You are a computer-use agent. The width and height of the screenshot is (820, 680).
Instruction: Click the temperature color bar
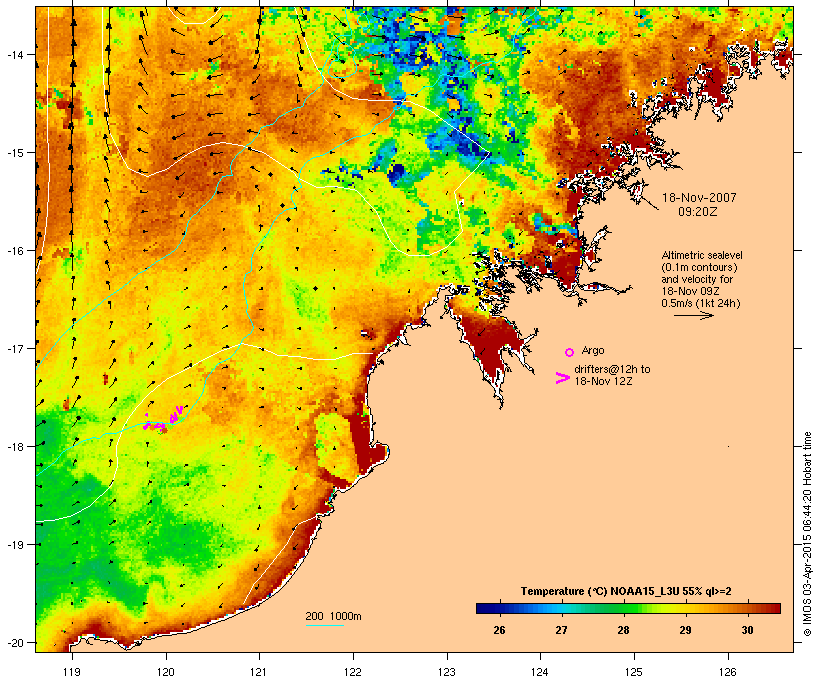[628, 608]
